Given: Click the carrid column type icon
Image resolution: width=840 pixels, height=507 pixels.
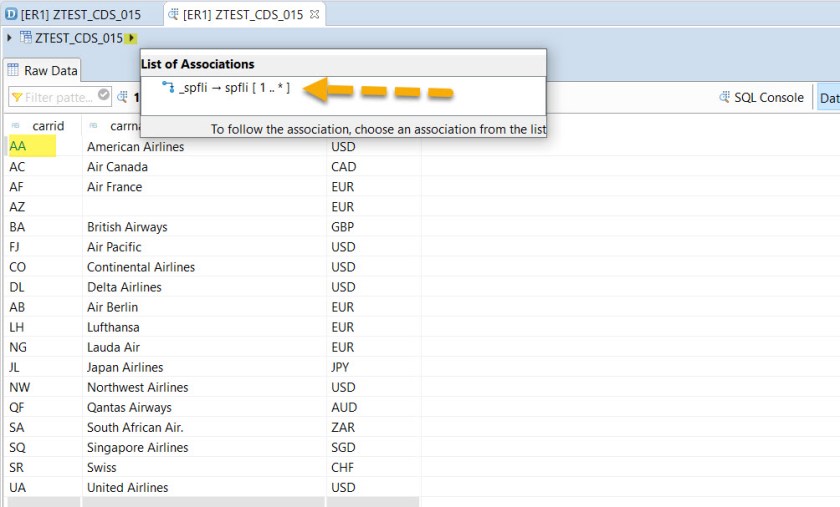Looking at the screenshot, I should (16, 125).
